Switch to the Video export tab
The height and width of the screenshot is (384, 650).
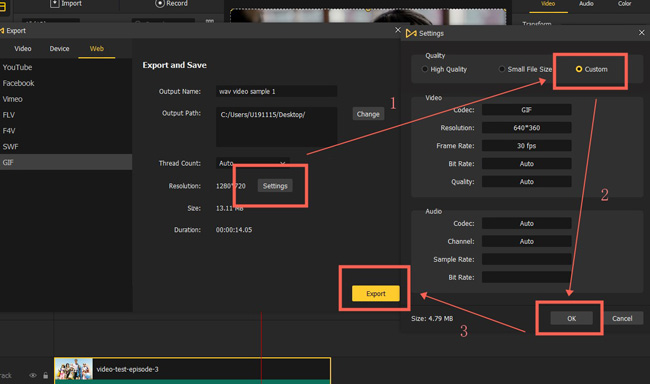(23, 49)
